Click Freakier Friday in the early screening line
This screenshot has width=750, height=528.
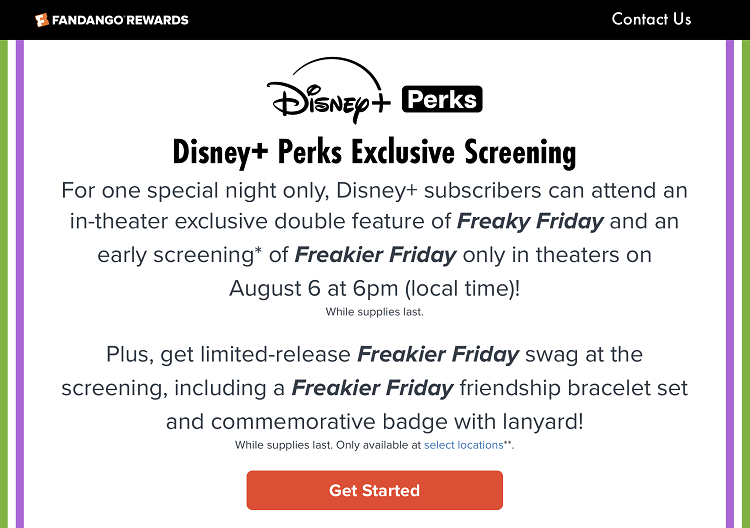coord(375,255)
